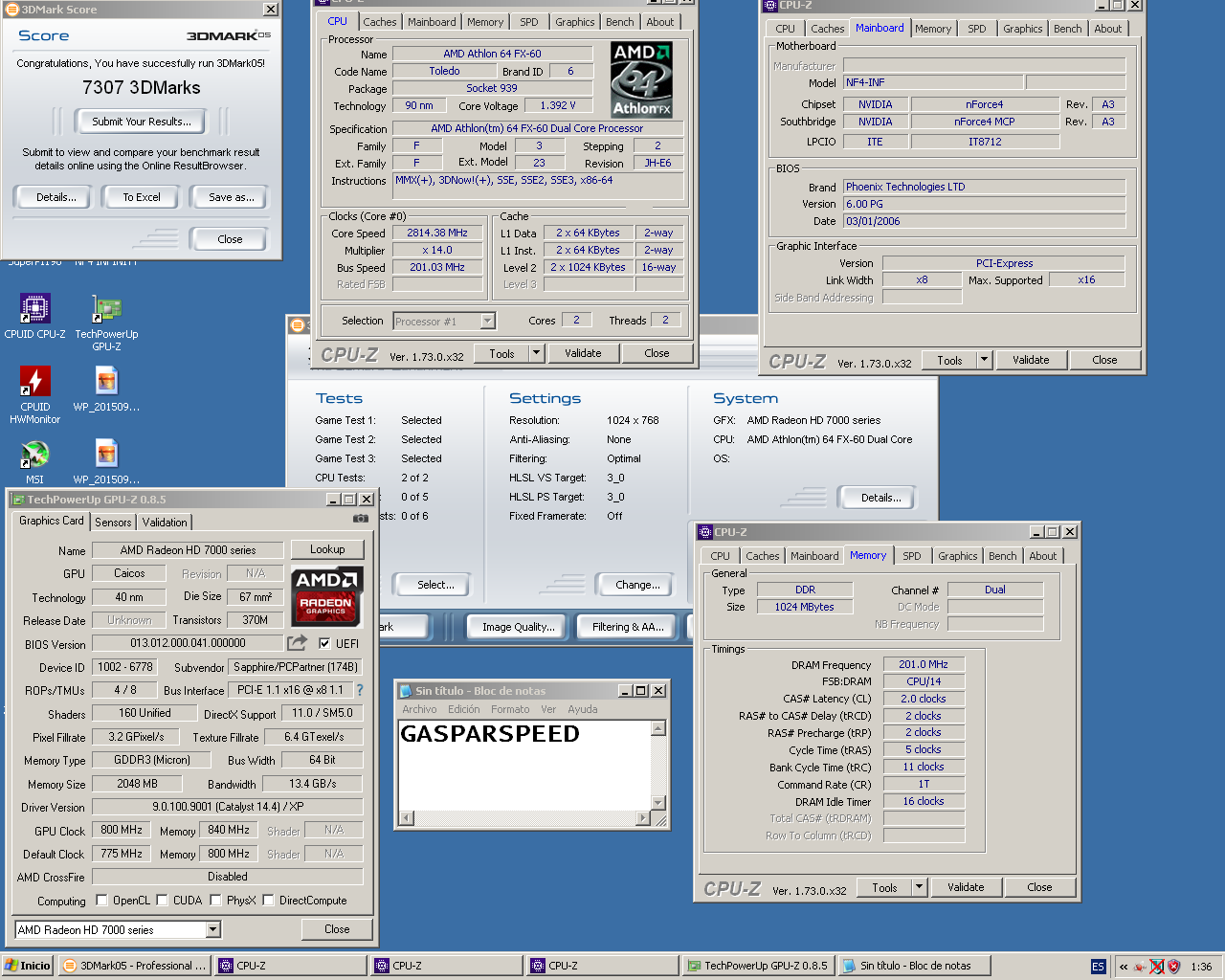Click the Select tests button in 3DMark05
This screenshot has height=980, width=1225.
[x=435, y=585]
